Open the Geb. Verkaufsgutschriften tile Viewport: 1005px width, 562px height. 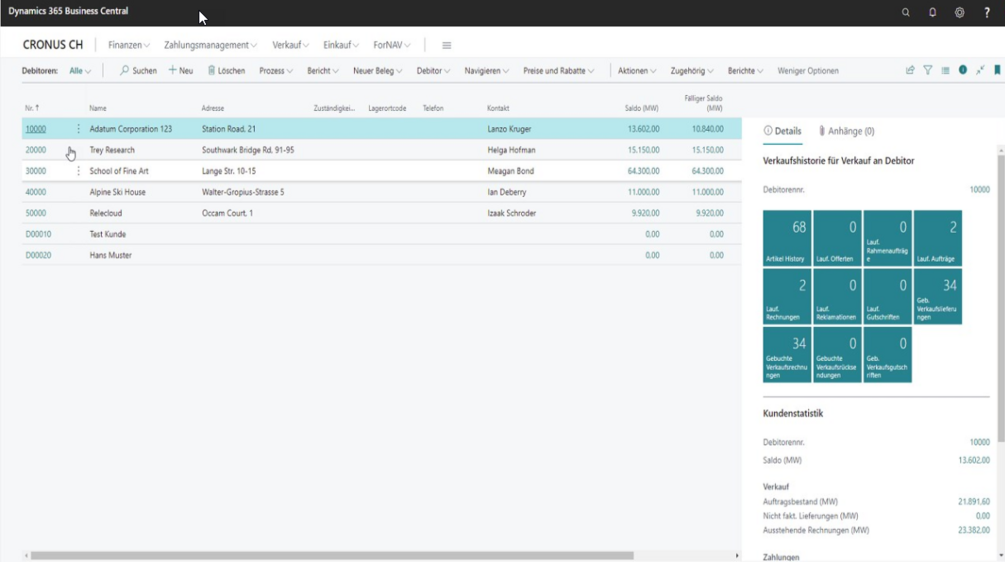pyautogui.click(x=888, y=354)
